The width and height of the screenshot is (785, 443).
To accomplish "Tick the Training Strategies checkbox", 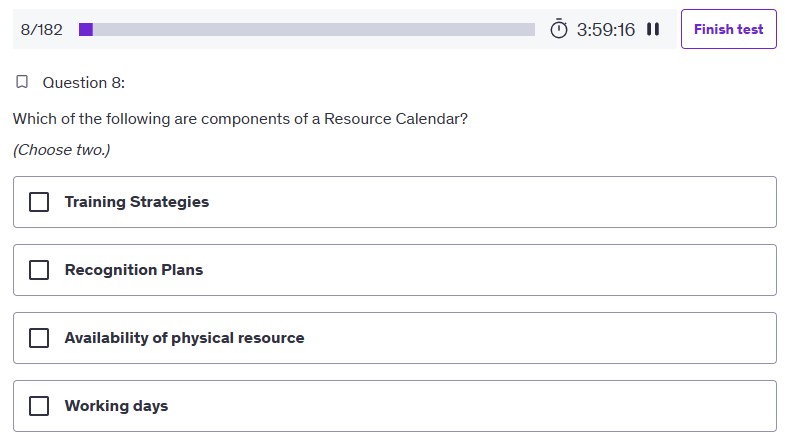I will pos(39,202).
